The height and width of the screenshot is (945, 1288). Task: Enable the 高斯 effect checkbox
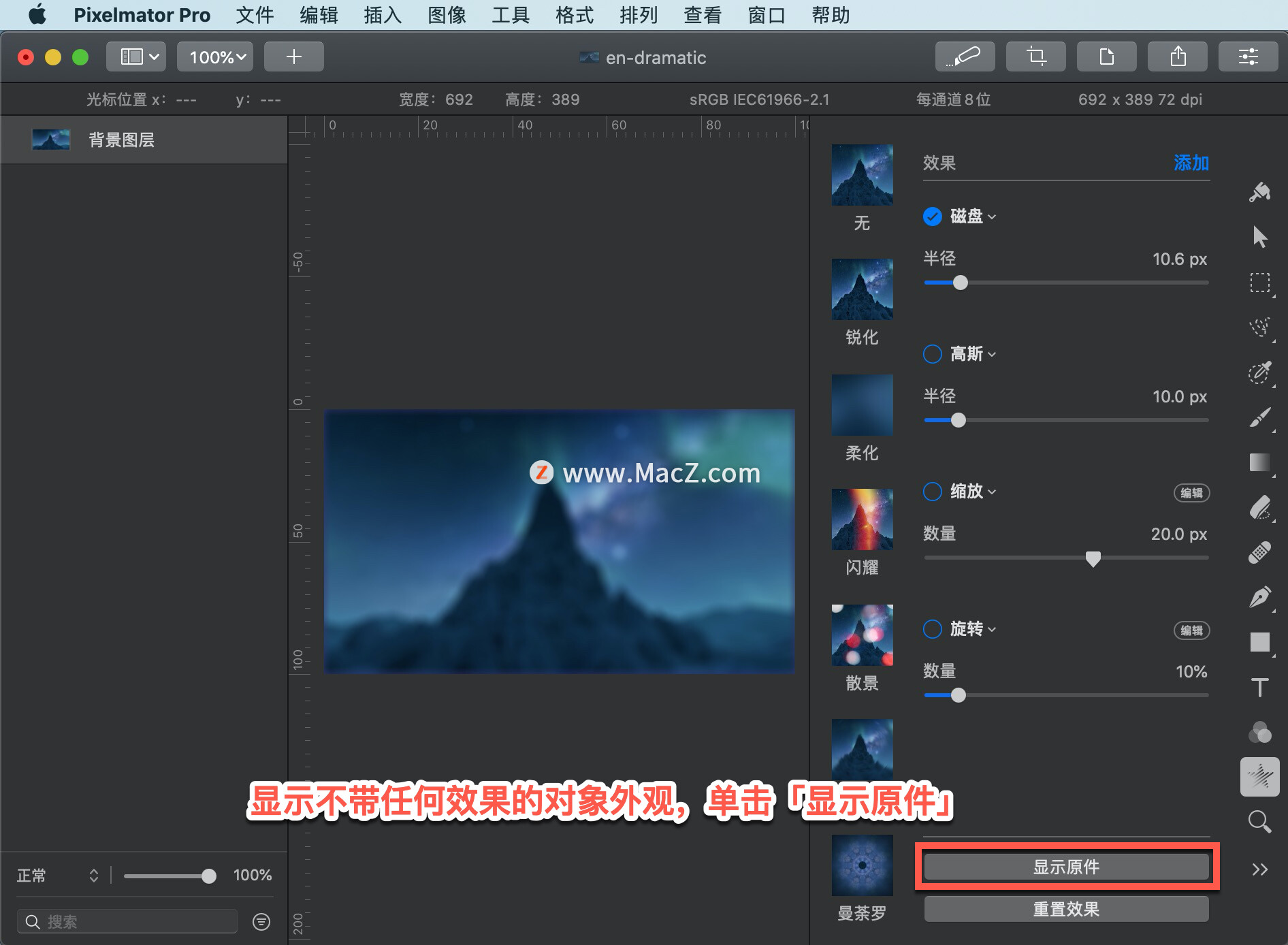tap(932, 354)
